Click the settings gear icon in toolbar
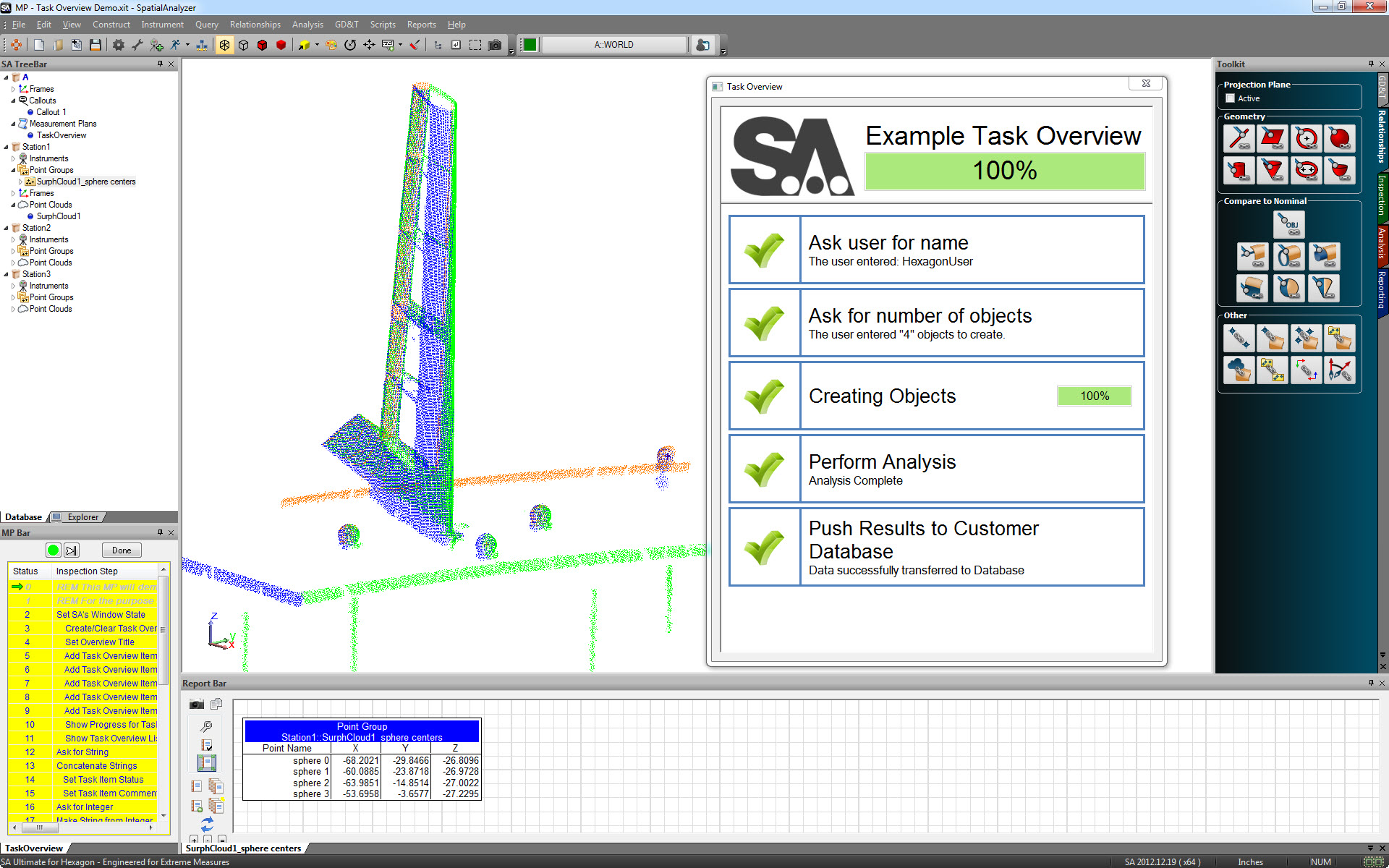Image resolution: width=1389 pixels, height=868 pixels. tap(118, 45)
